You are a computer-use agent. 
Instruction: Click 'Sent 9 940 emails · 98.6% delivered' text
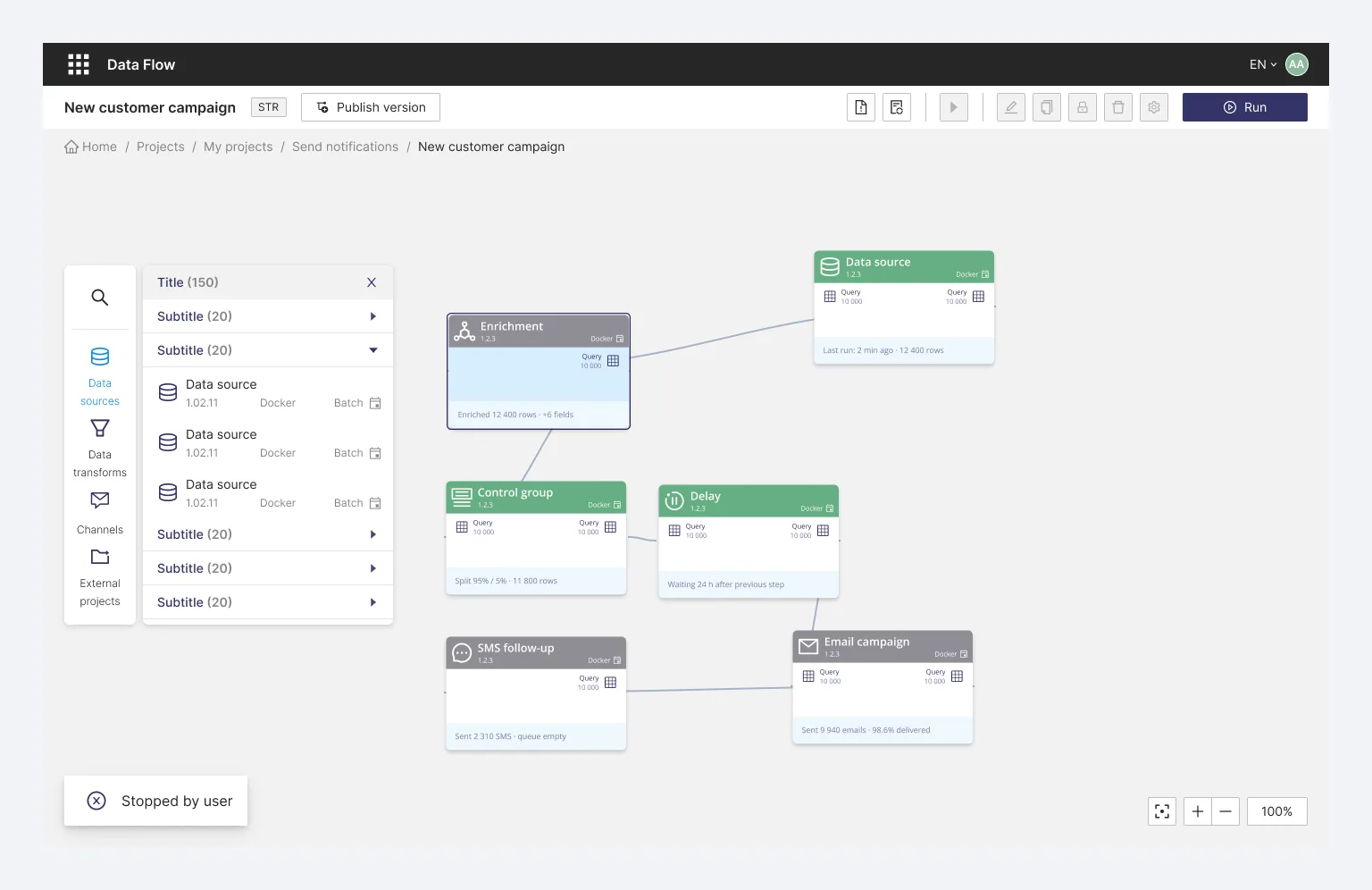[866, 730]
